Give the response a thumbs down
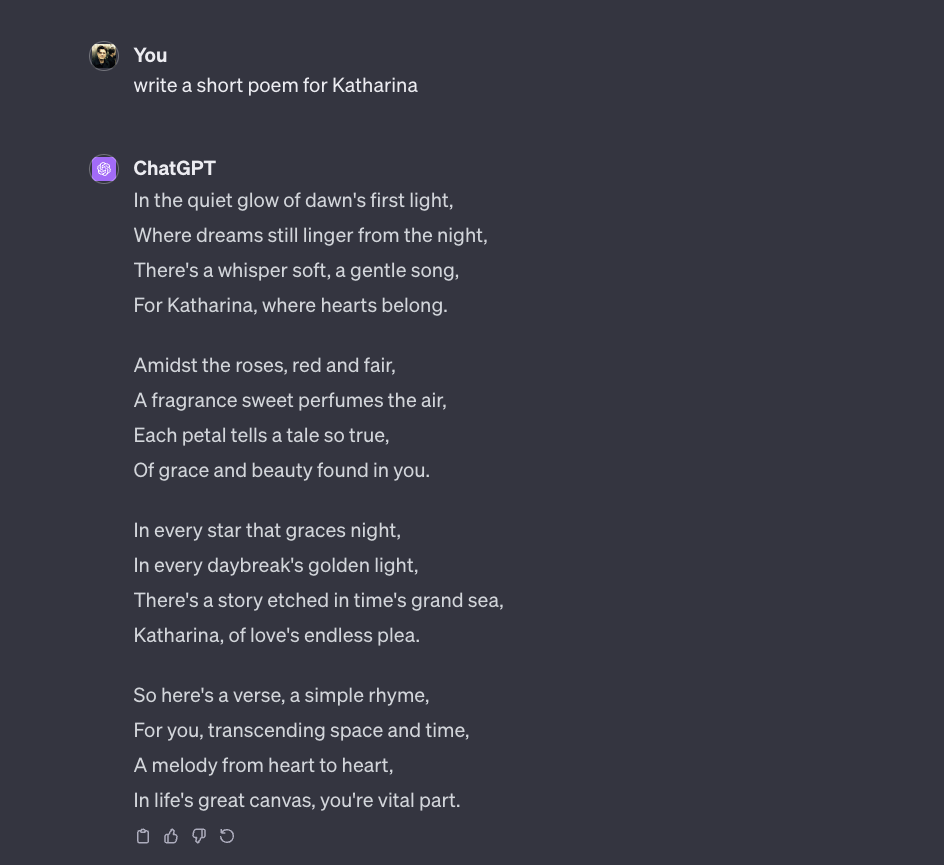This screenshot has height=865, width=944. 199,836
